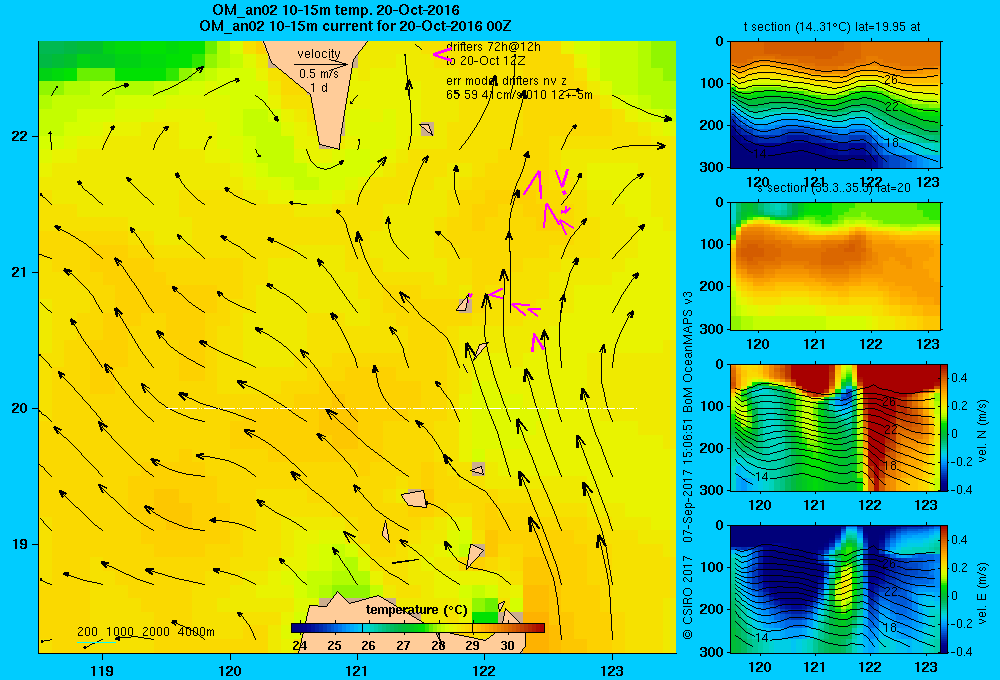1000x680 pixels.
Task: Click the latitude label 21 on main map
Action: (x=20, y=272)
